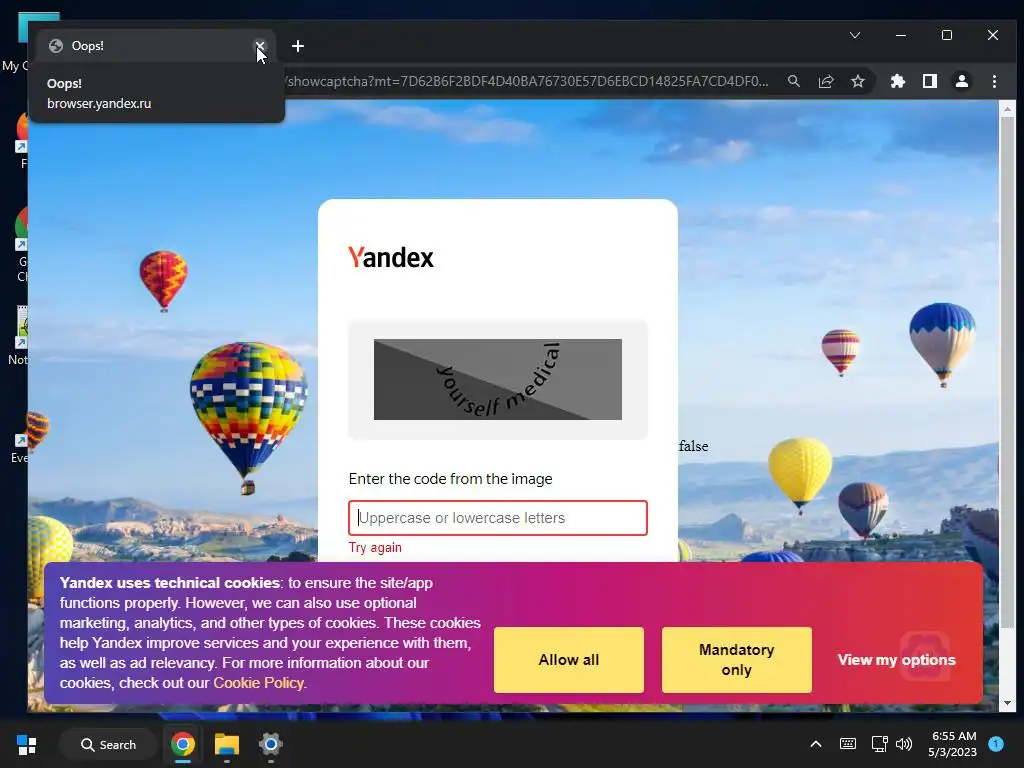Open the Chrome profile icon
The height and width of the screenshot is (768, 1024).
[961, 81]
